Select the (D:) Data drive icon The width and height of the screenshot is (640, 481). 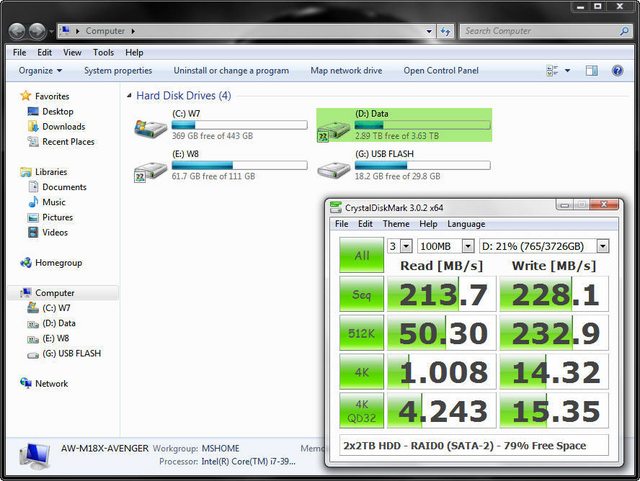click(333, 131)
